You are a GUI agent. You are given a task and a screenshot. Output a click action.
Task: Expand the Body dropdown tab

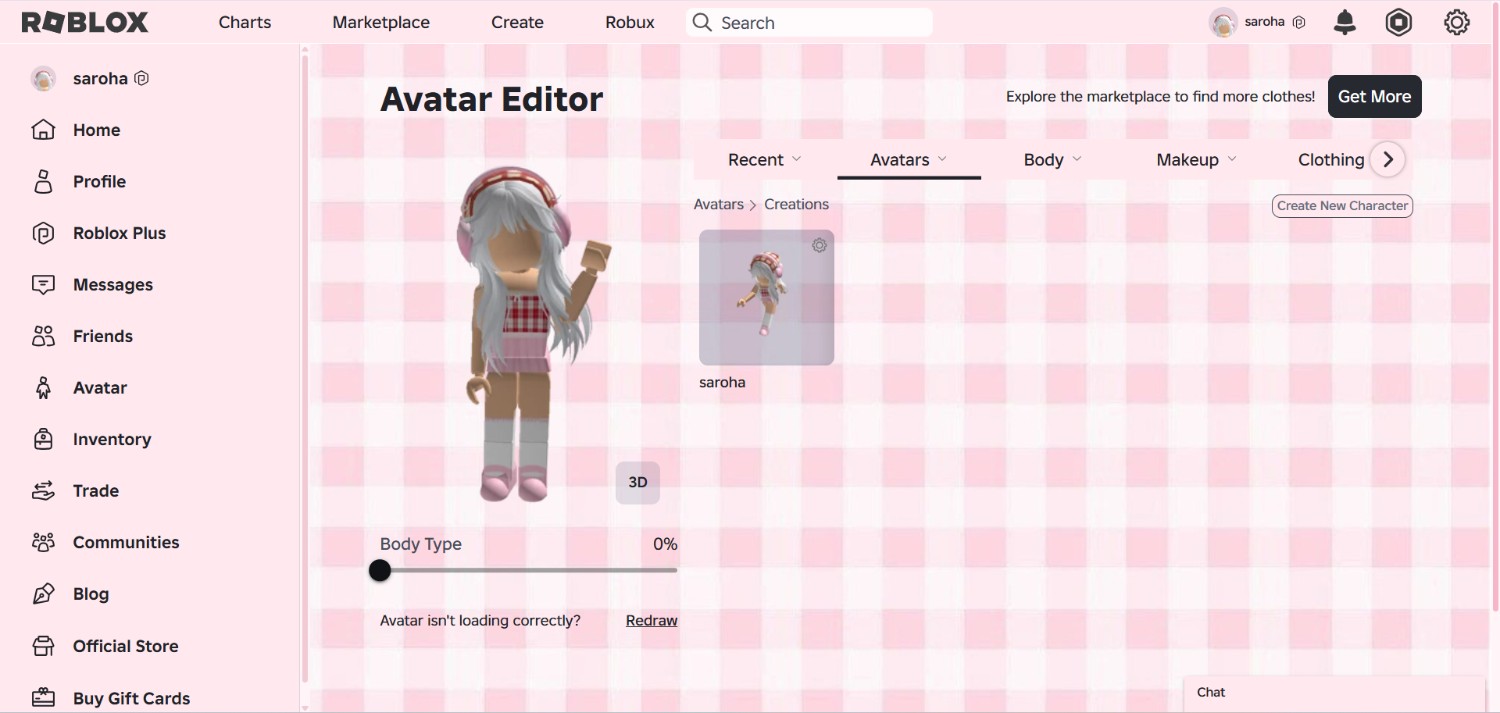coord(1053,159)
